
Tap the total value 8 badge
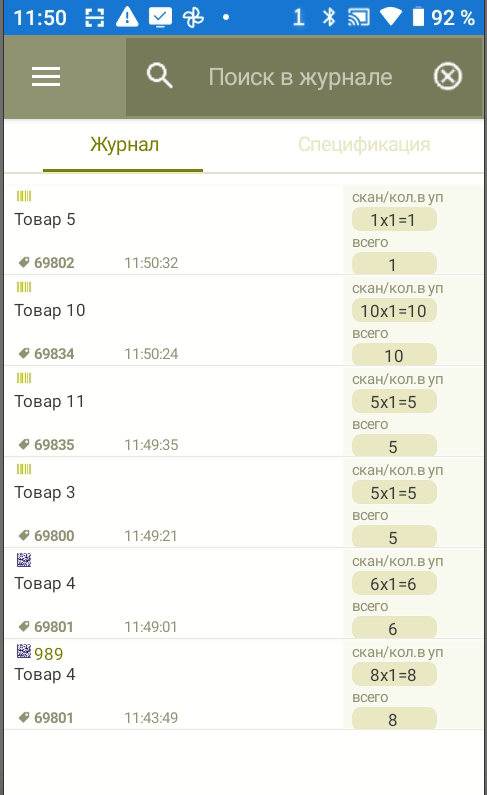coord(394,718)
